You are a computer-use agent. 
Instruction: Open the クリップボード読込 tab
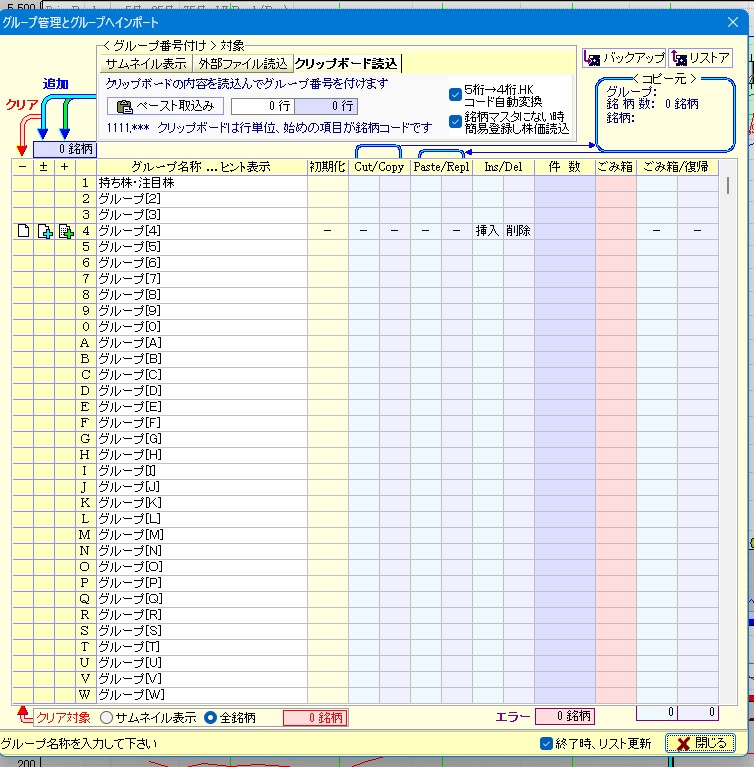click(x=346, y=64)
